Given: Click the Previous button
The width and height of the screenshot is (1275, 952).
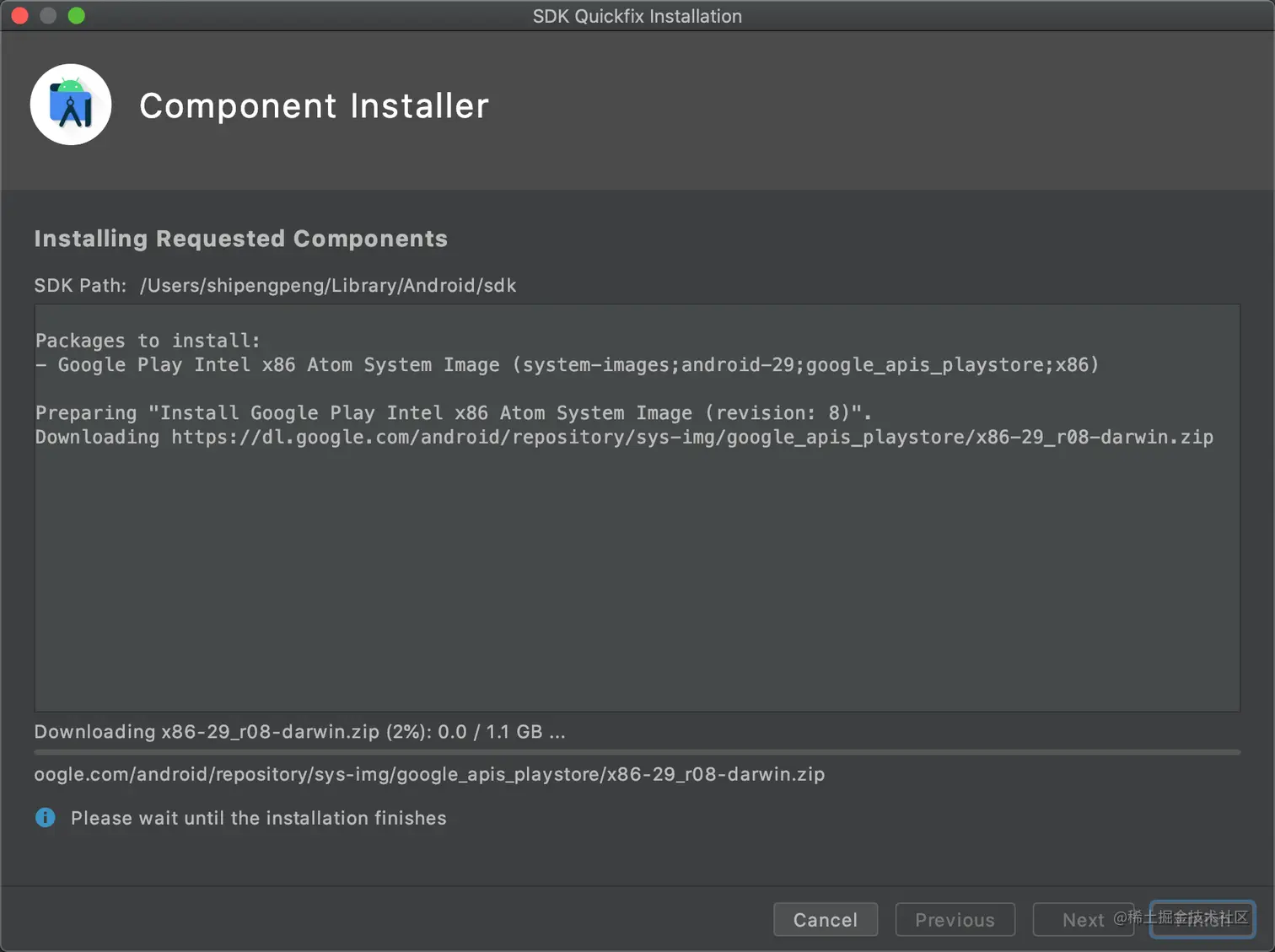Looking at the screenshot, I should (x=955, y=919).
